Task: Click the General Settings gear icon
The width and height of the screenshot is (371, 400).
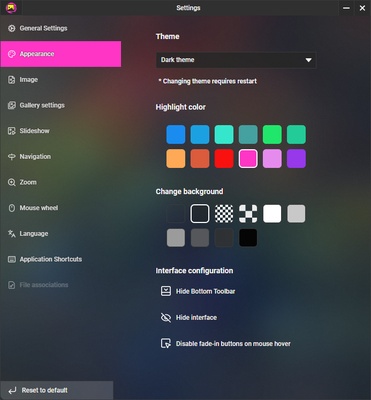Action: [x=12, y=28]
